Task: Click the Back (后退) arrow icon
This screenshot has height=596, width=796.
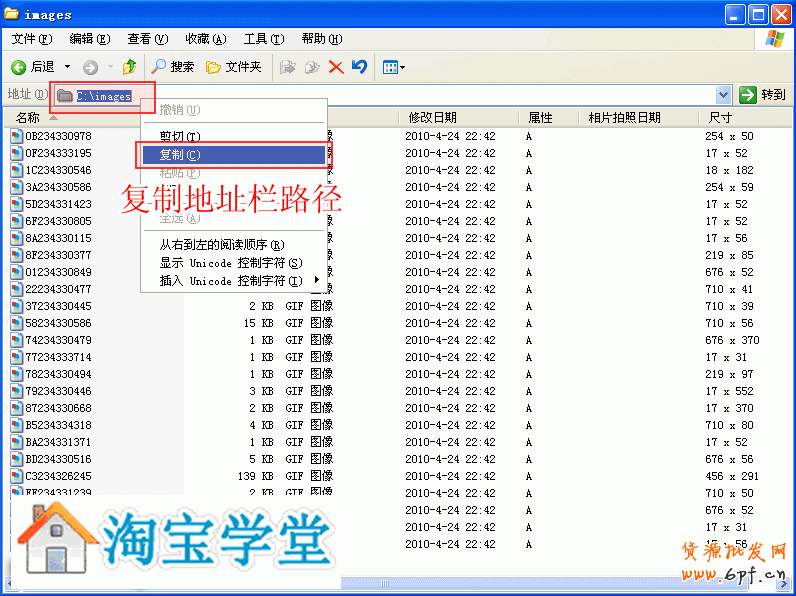Action: click(19, 67)
